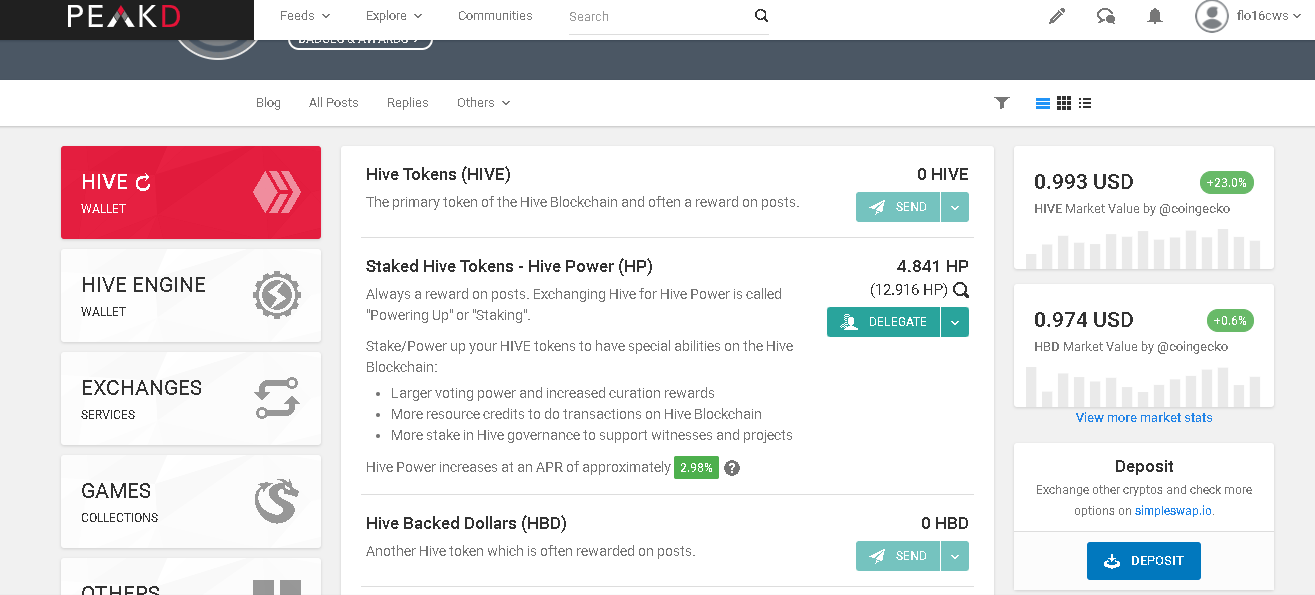Open the Hive Engine wallet
Image resolution: width=1315 pixels, height=595 pixels.
point(191,296)
